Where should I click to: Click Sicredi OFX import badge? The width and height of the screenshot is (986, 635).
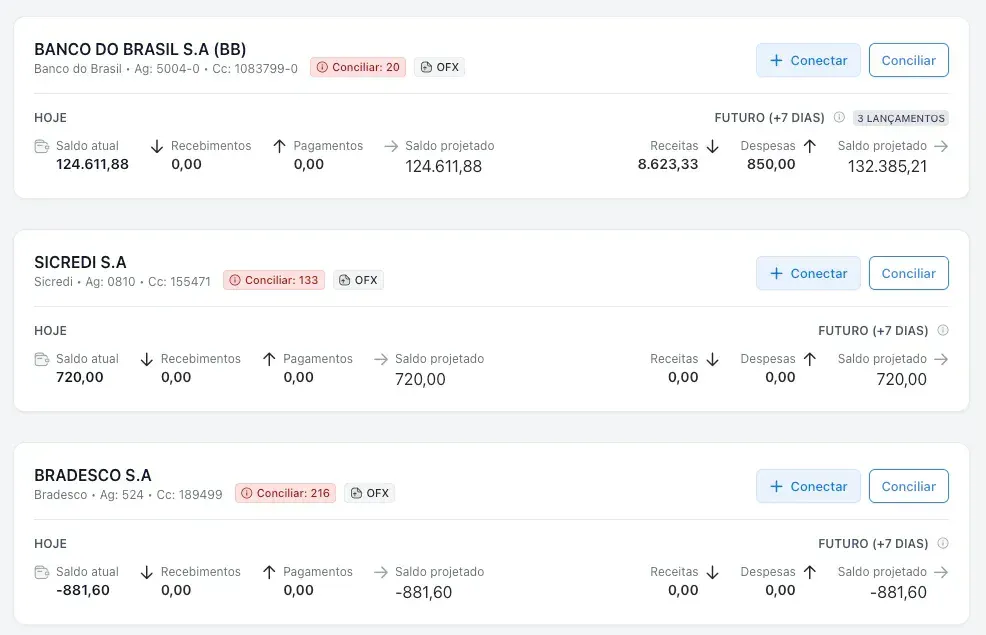pos(358,280)
